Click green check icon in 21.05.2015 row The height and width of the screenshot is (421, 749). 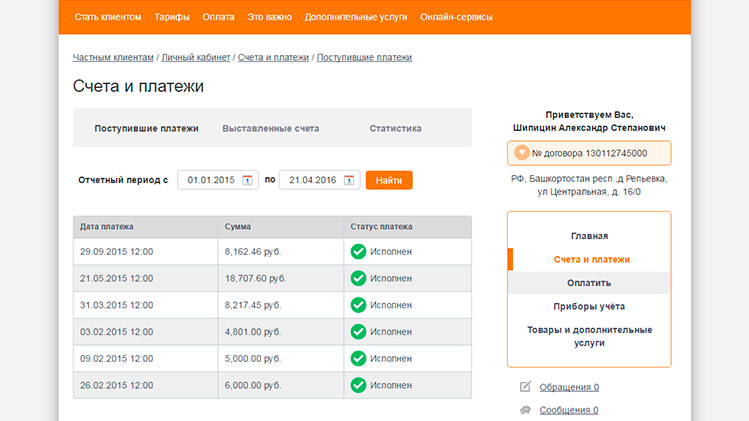[358, 278]
